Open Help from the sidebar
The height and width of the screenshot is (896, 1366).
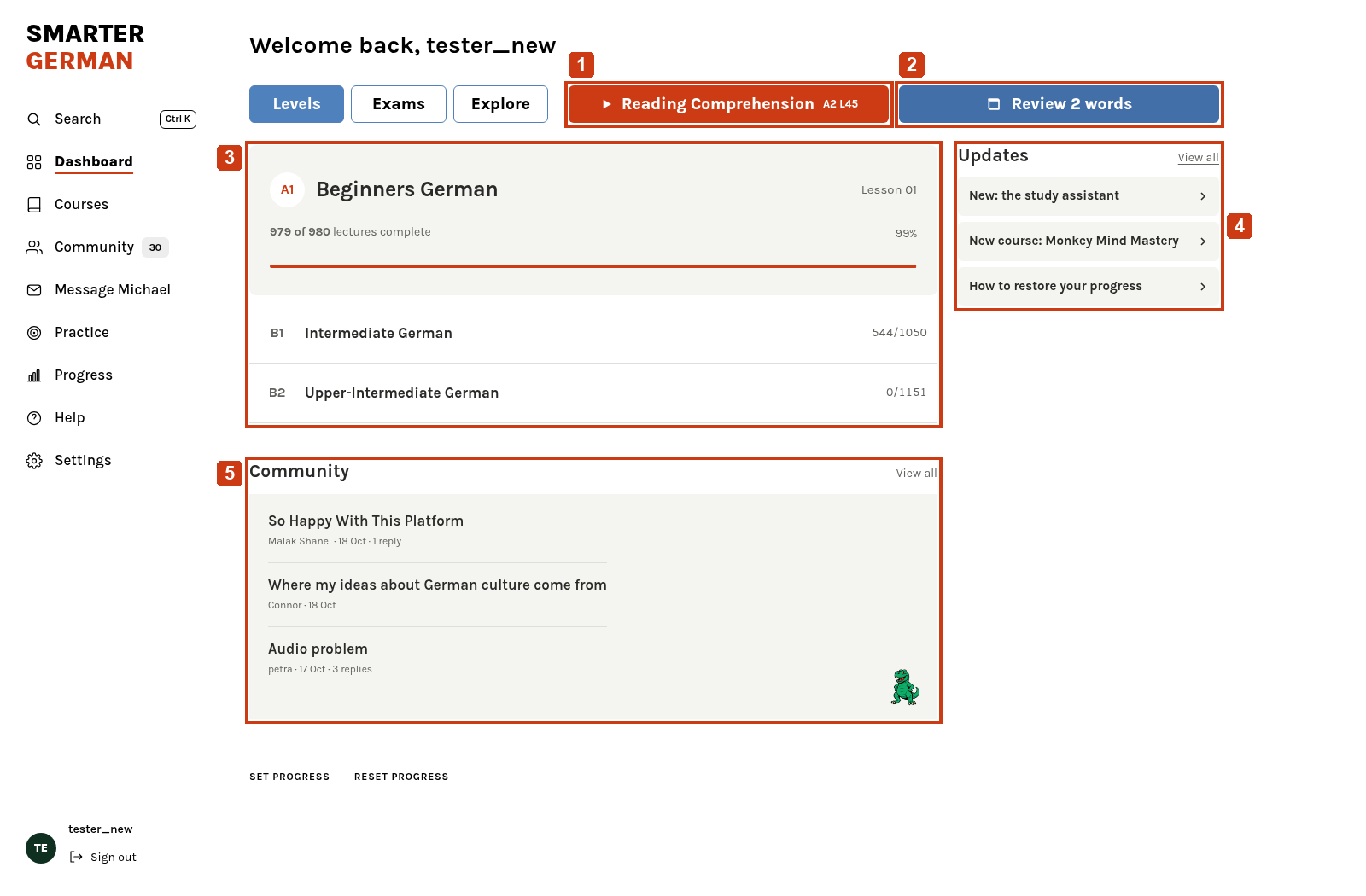tap(70, 418)
